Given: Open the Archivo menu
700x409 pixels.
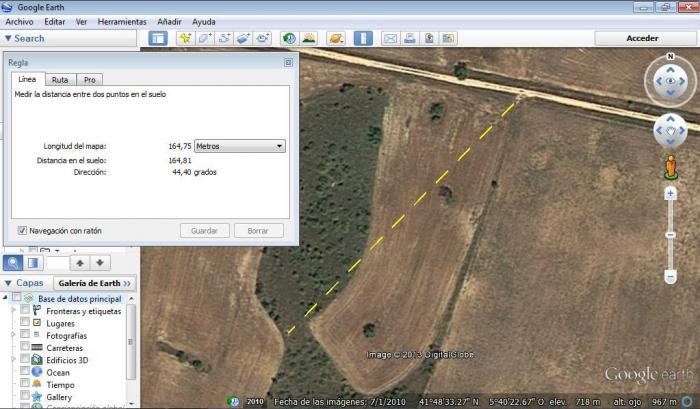Looking at the screenshot, I should coord(19,21).
